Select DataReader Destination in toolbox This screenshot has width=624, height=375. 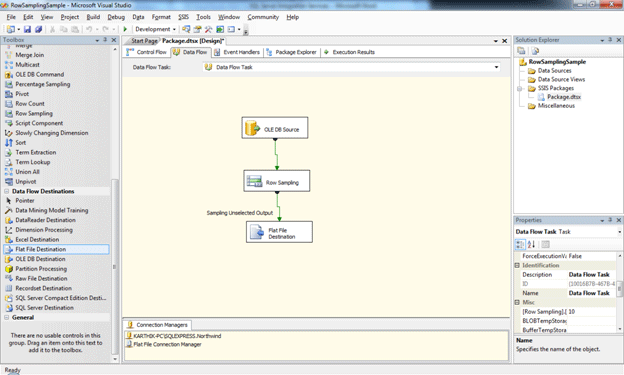click(45, 220)
